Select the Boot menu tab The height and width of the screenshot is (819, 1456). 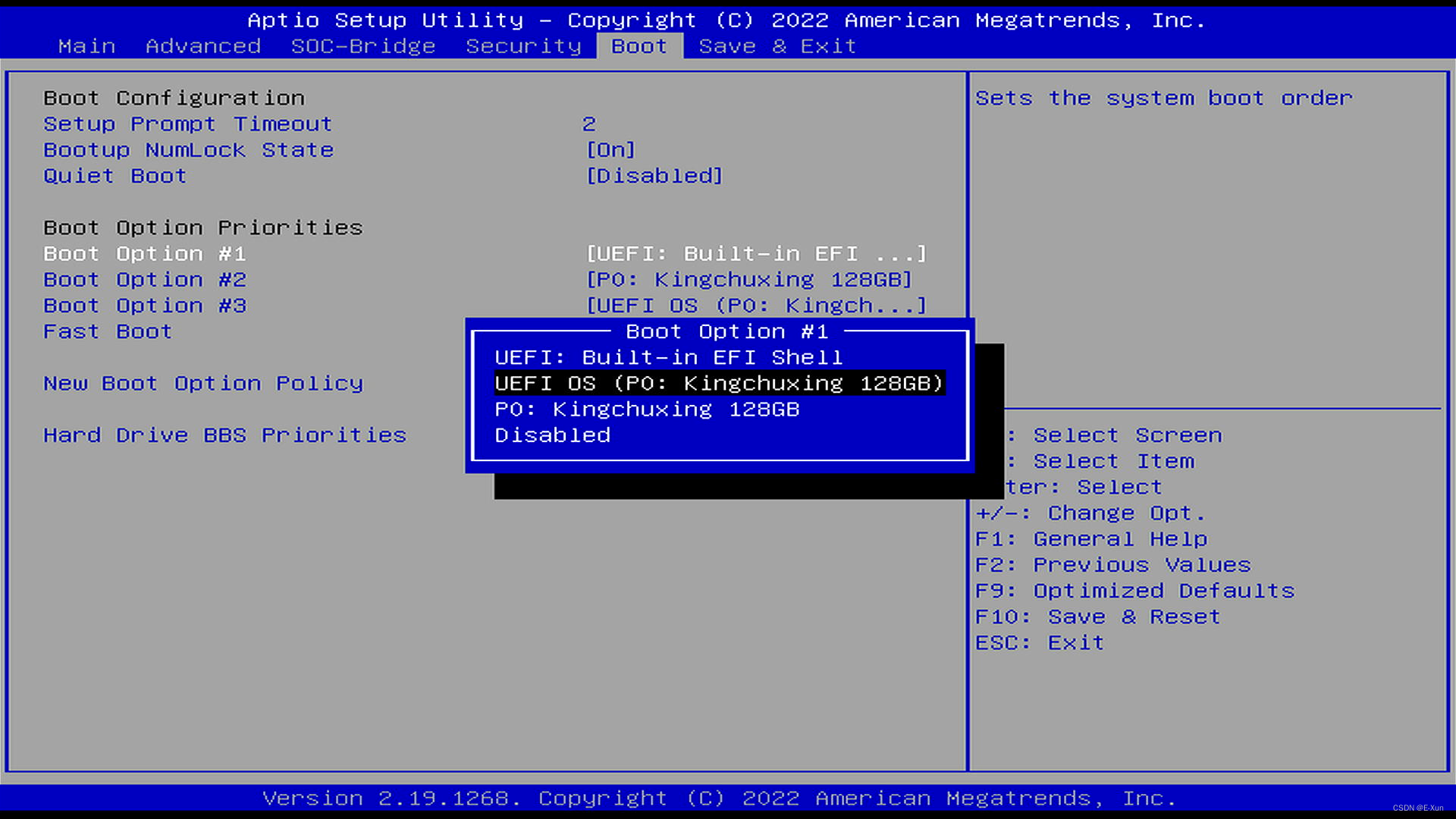(639, 45)
